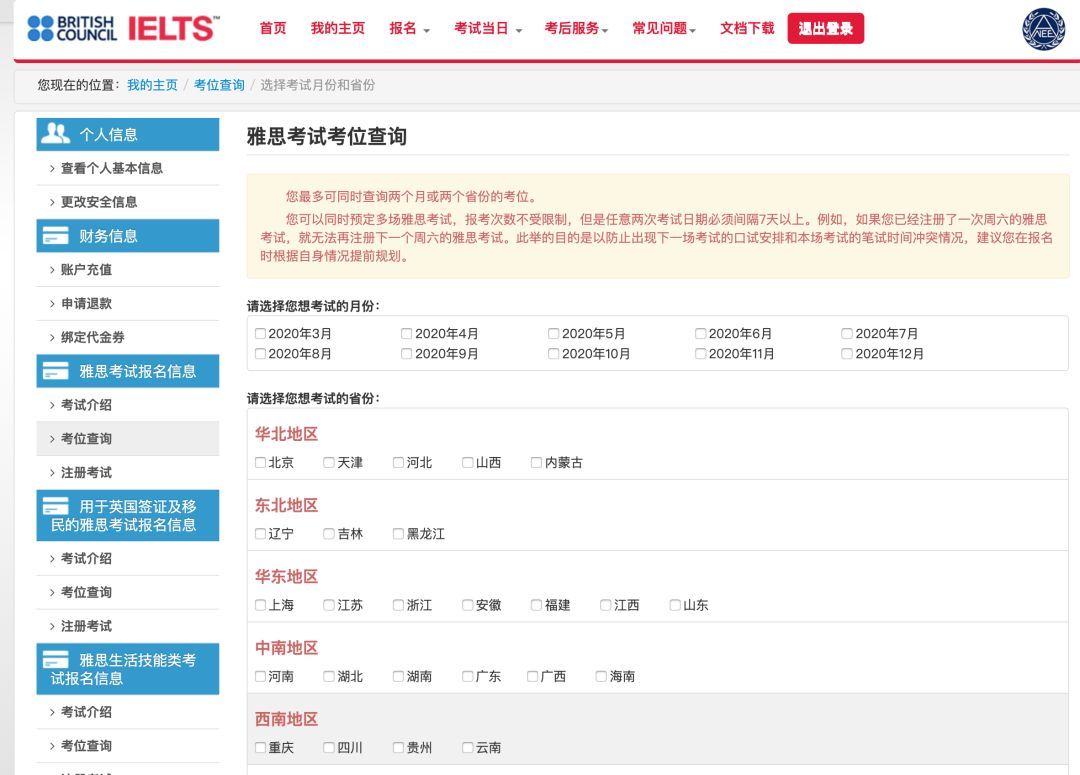1080x775 pixels.
Task: Click the 雅思考试报名信息 section icon
Action: click(x=56, y=371)
